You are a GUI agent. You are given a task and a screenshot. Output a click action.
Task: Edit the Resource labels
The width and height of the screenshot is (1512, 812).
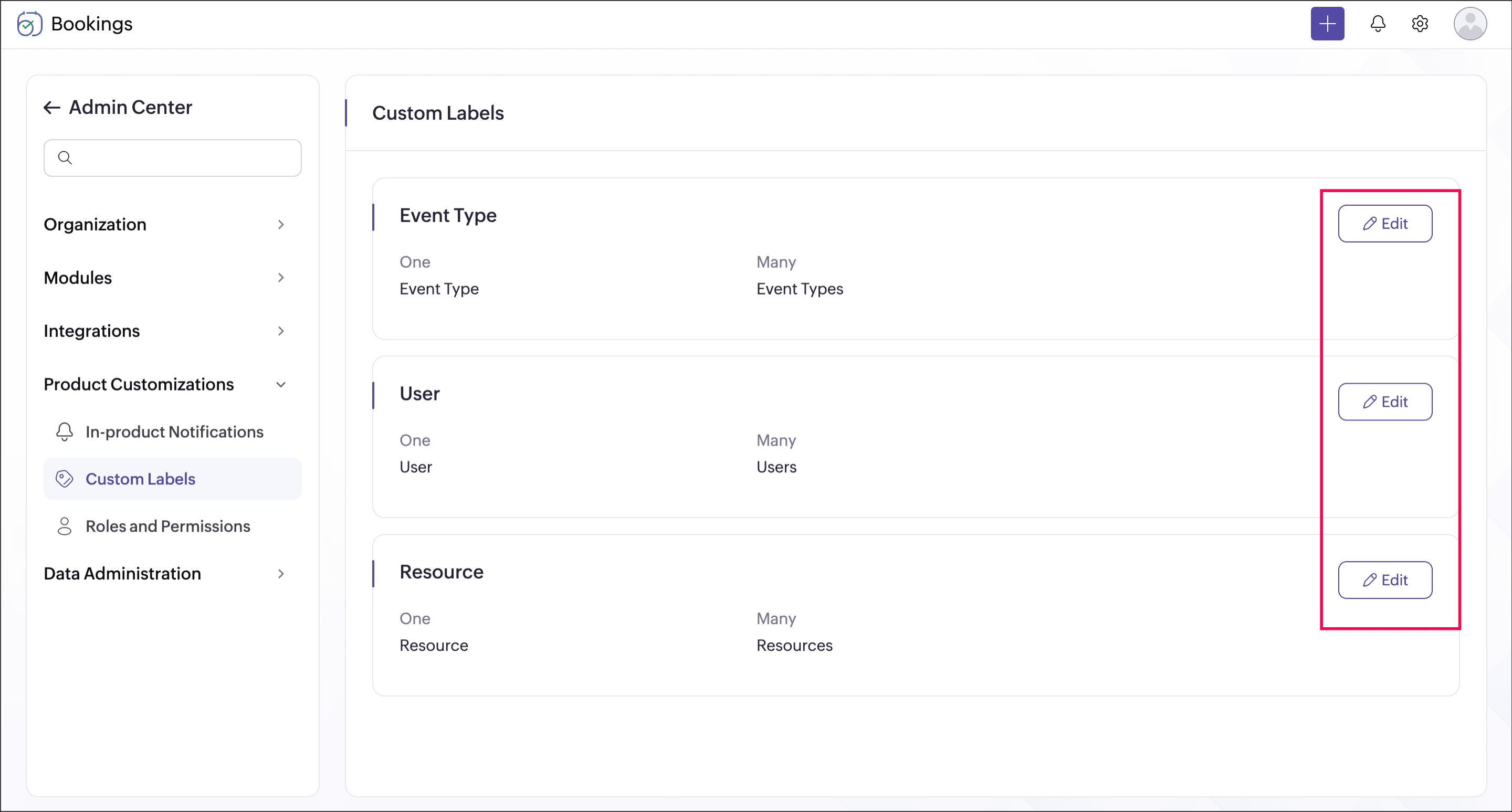click(1384, 580)
